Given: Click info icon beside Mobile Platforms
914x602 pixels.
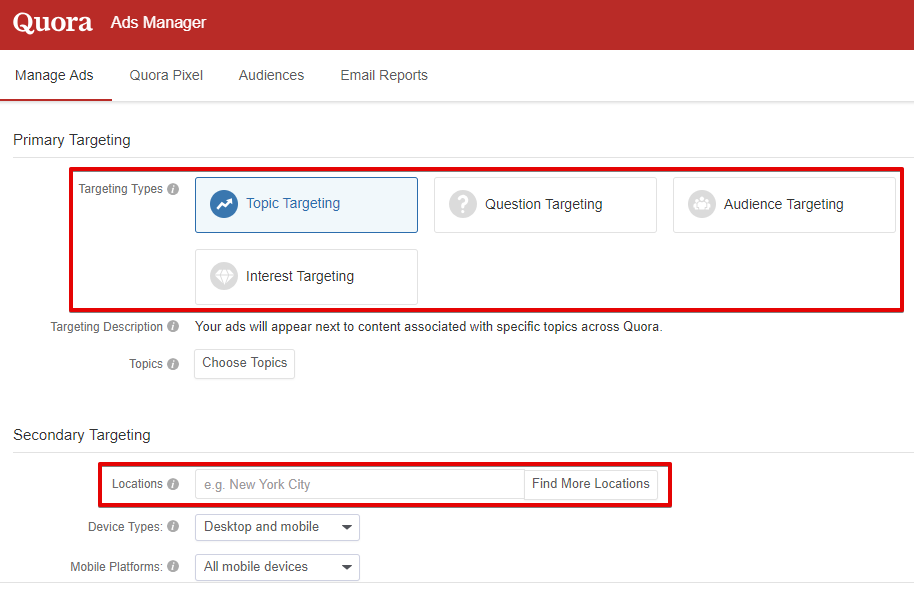Looking at the screenshot, I should click(x=173, y=566).
